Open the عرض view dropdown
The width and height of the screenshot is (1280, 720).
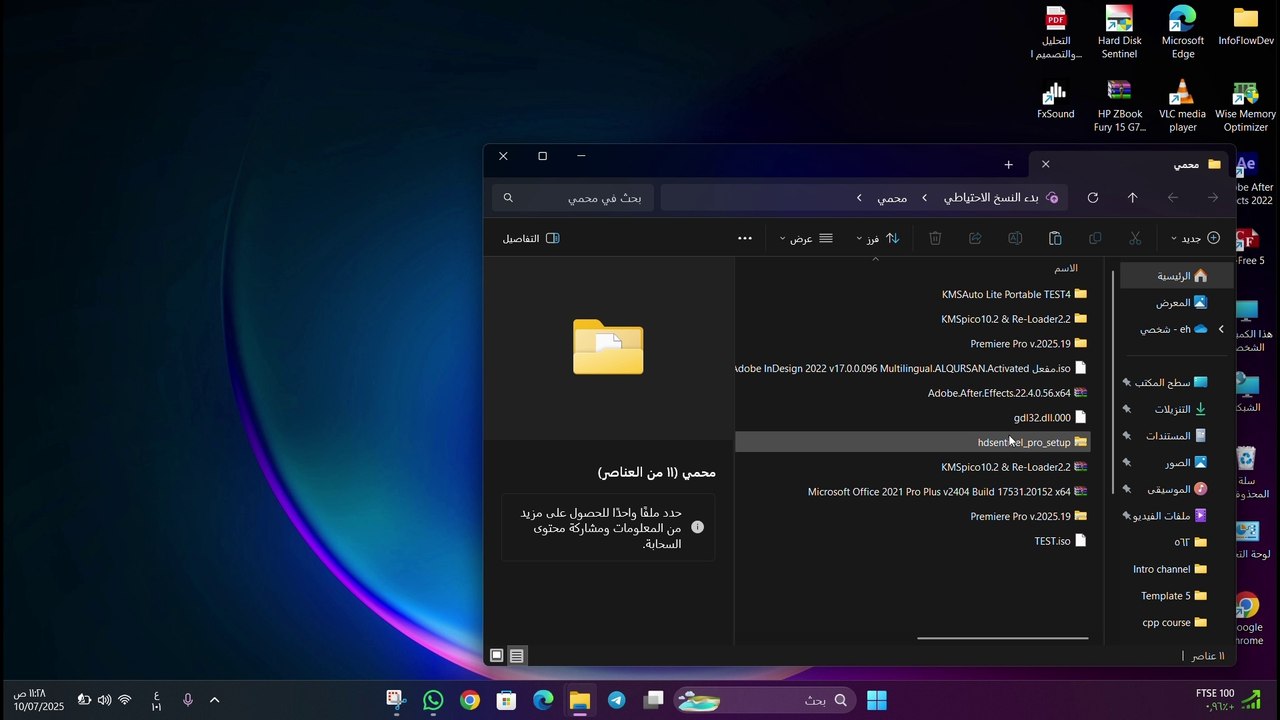click(x=807, y=238)
